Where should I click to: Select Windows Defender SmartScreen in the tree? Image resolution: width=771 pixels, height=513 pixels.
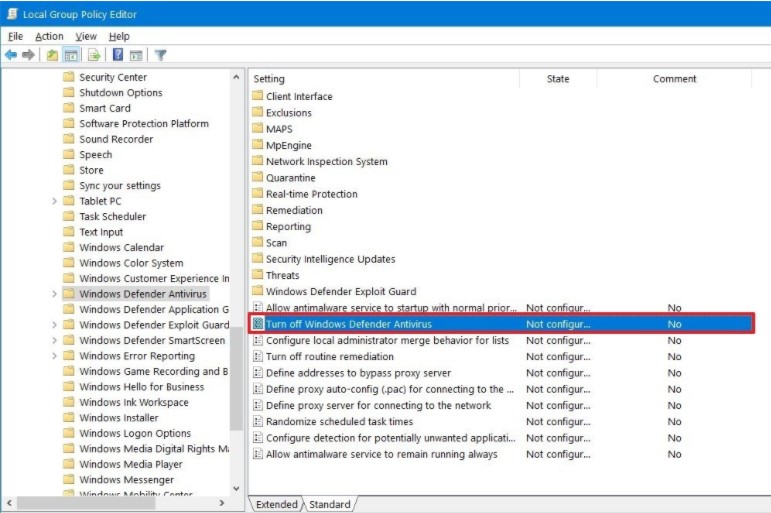152,340
